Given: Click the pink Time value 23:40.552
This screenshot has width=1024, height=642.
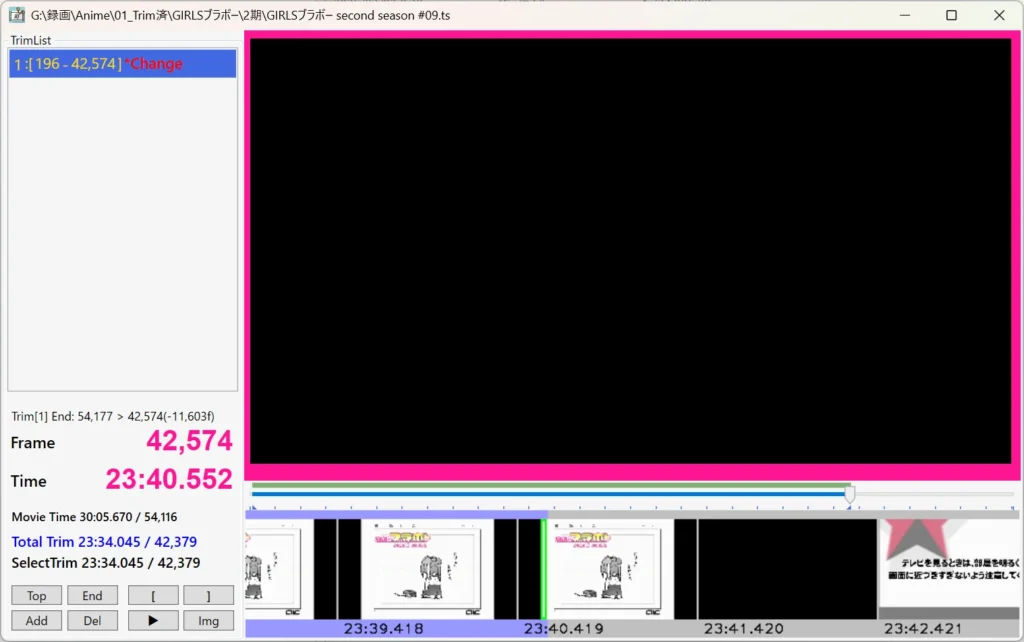Looking at the screenshot, I should (169, 480).
